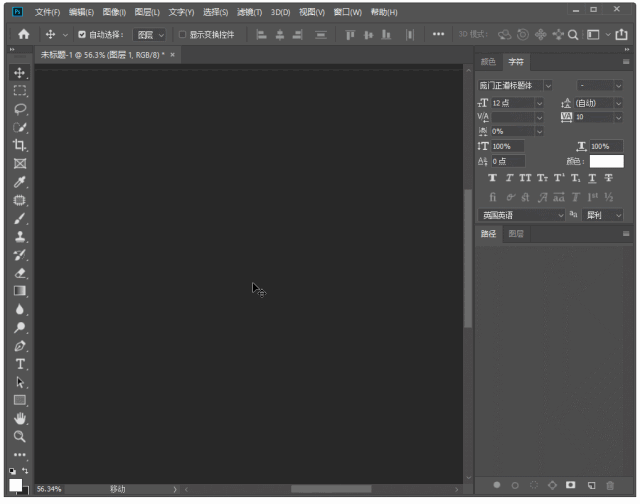The height and width of the screenshot is (504, 640).
Task: Switch to the 路径 panel tab
Action: point(488,234)
